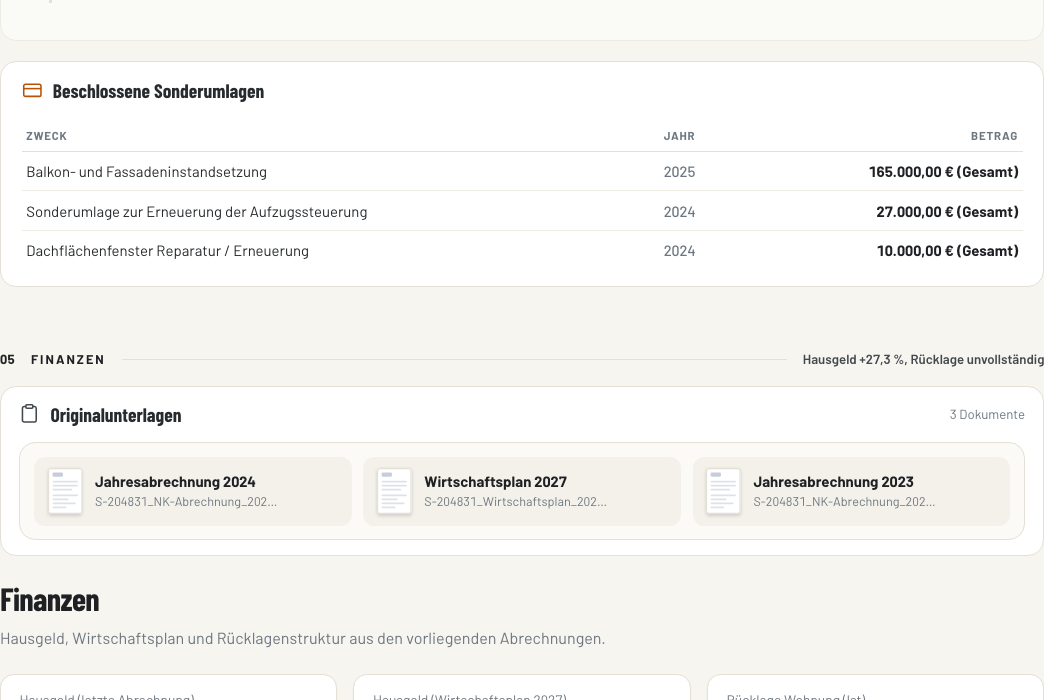Screen dimensions: 1044x700
Task: Open the Jahresabrechnung 2023 document card
Action: coord(851,492)
